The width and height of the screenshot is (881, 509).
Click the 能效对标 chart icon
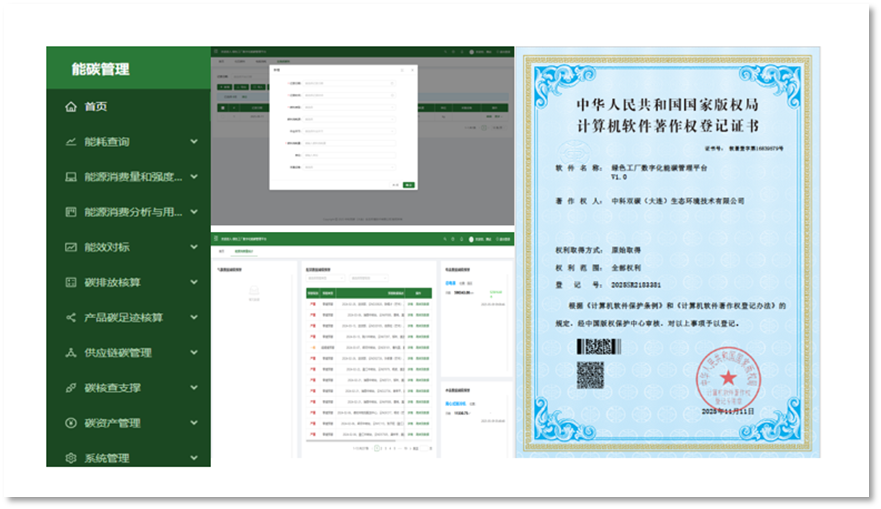pos(71,247)
